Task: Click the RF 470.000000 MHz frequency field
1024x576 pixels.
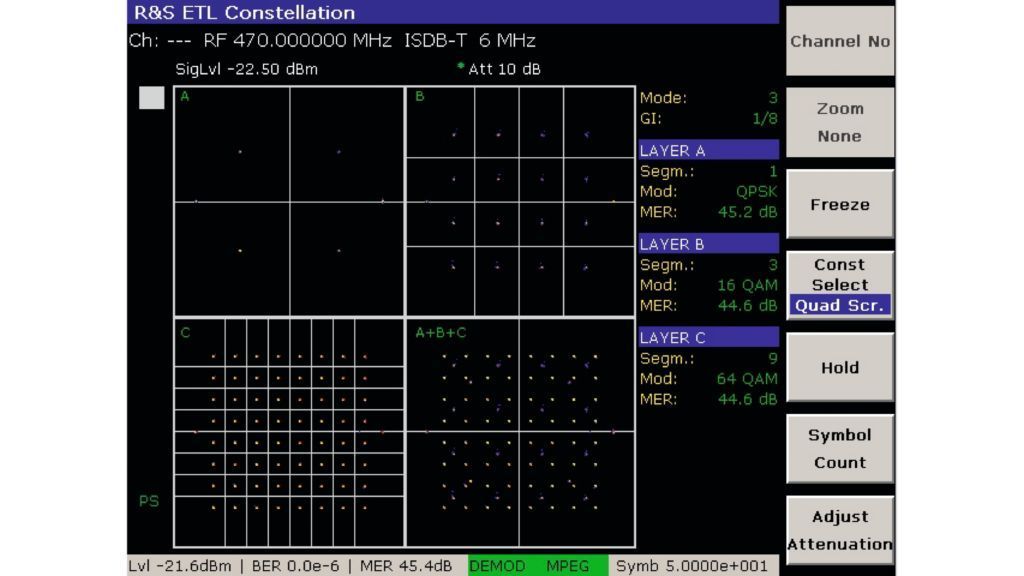Action: pyautogui.click(x=297, y=41)
